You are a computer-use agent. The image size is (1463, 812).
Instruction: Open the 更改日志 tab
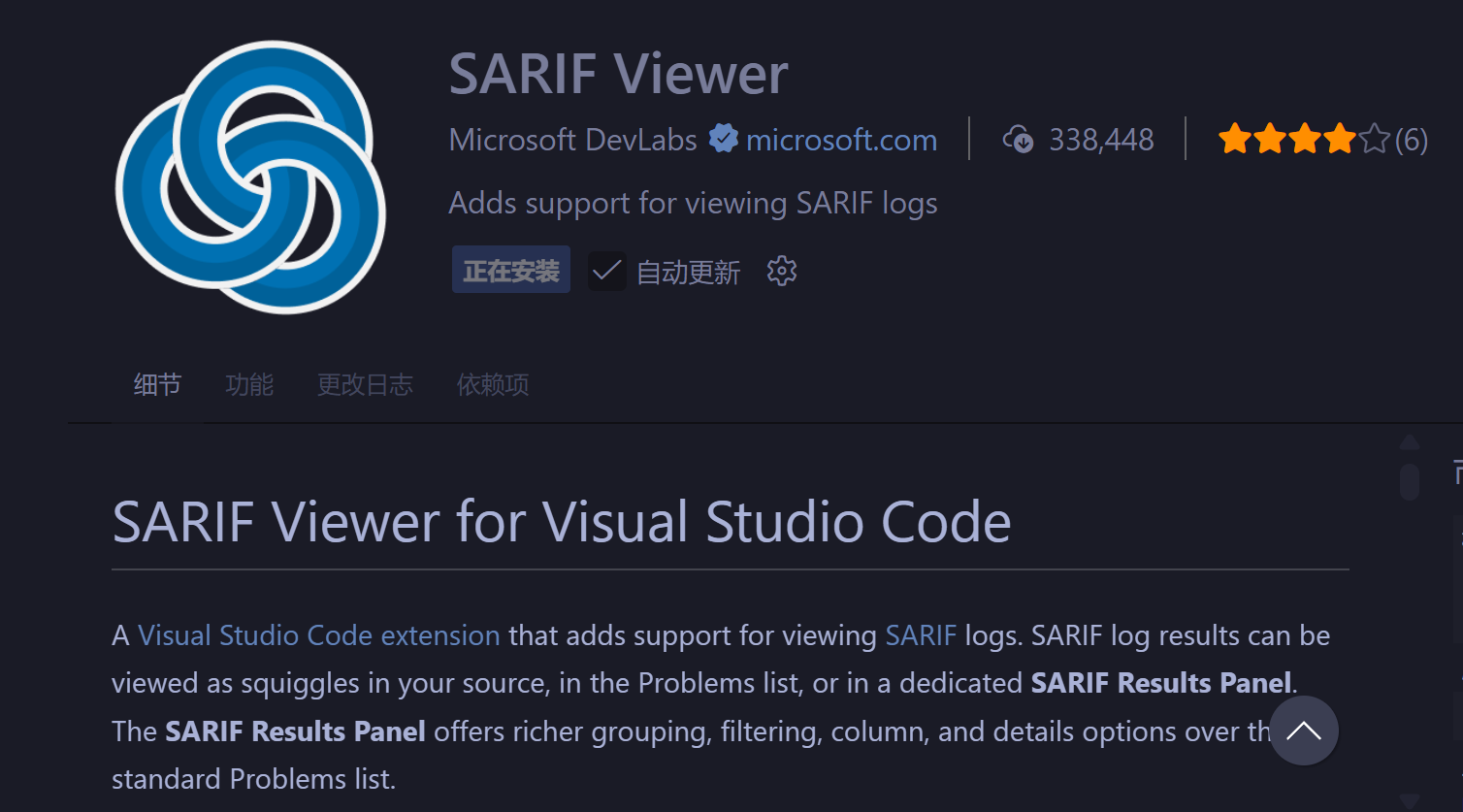coord(365,385)
